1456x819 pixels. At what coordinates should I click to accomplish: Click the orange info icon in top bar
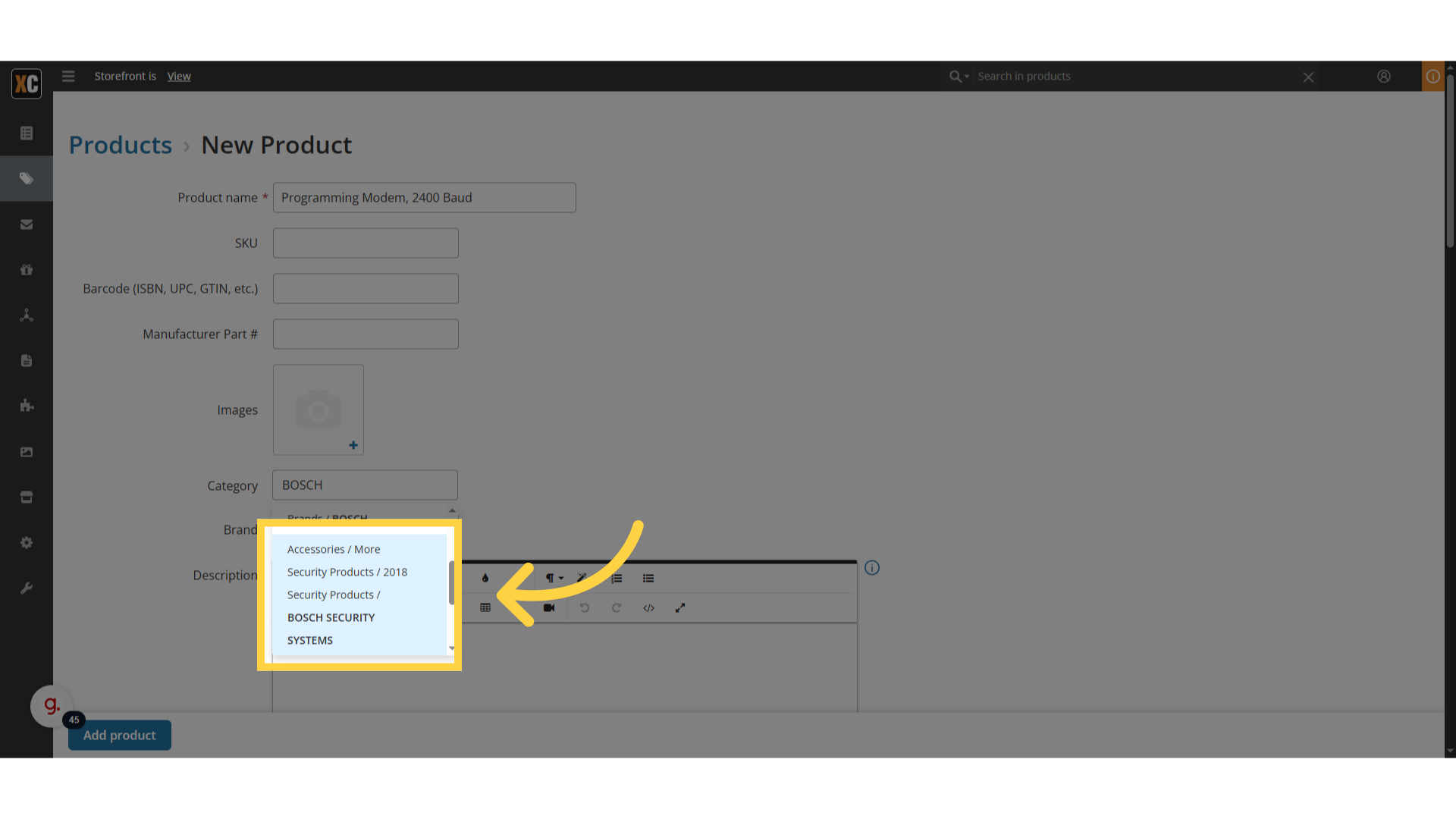click(1433, 77)
